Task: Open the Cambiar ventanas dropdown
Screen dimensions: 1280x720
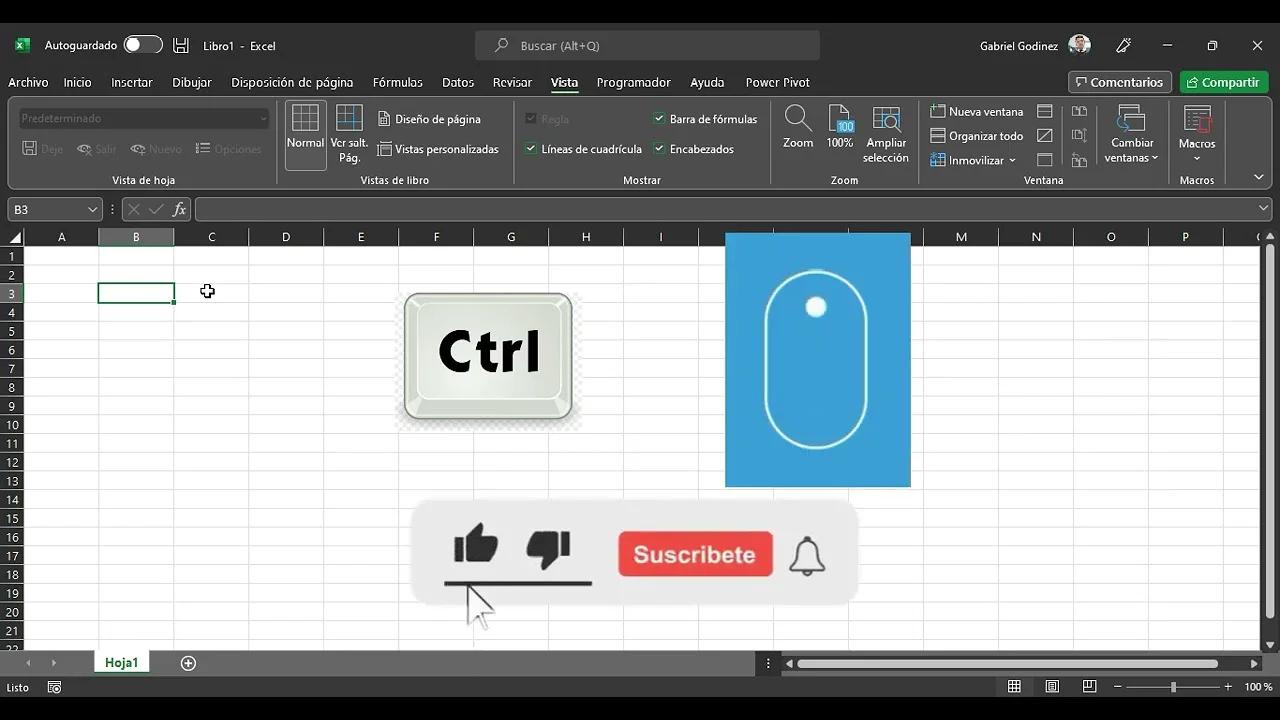Action: [1131, 137]
